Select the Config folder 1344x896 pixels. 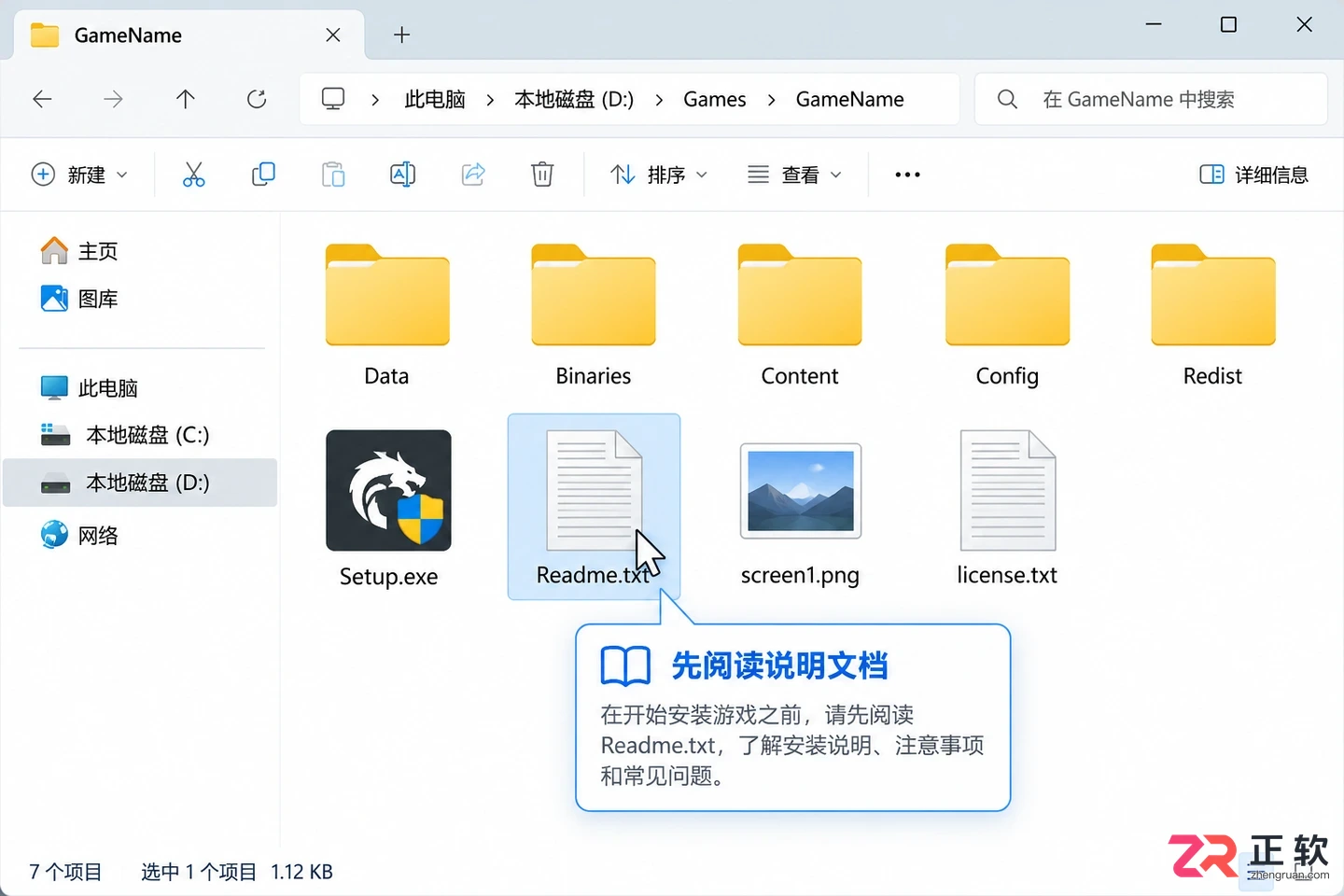click(x=1007, y=315)
